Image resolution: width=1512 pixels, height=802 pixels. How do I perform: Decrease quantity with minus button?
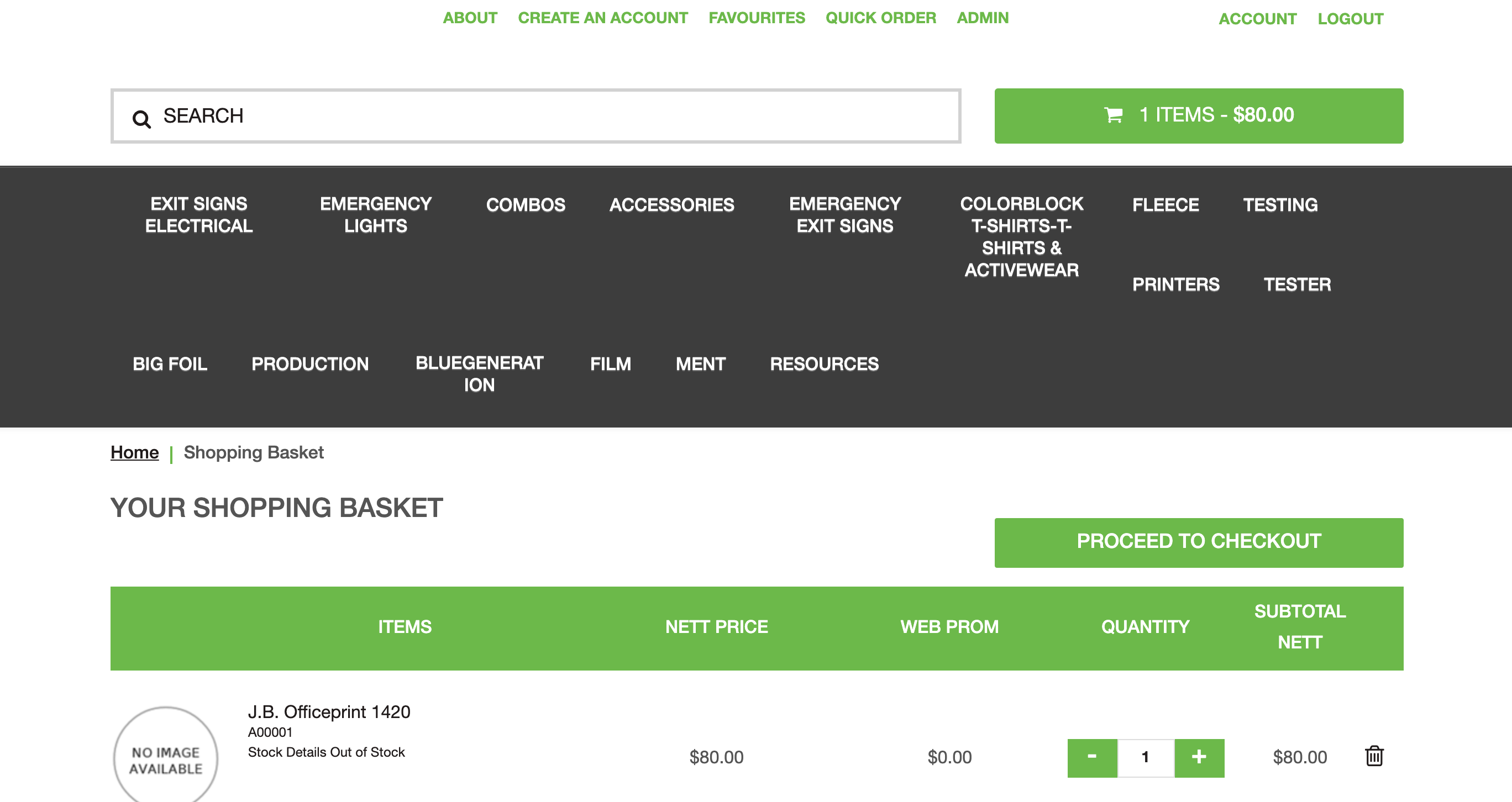point(1092,757)
